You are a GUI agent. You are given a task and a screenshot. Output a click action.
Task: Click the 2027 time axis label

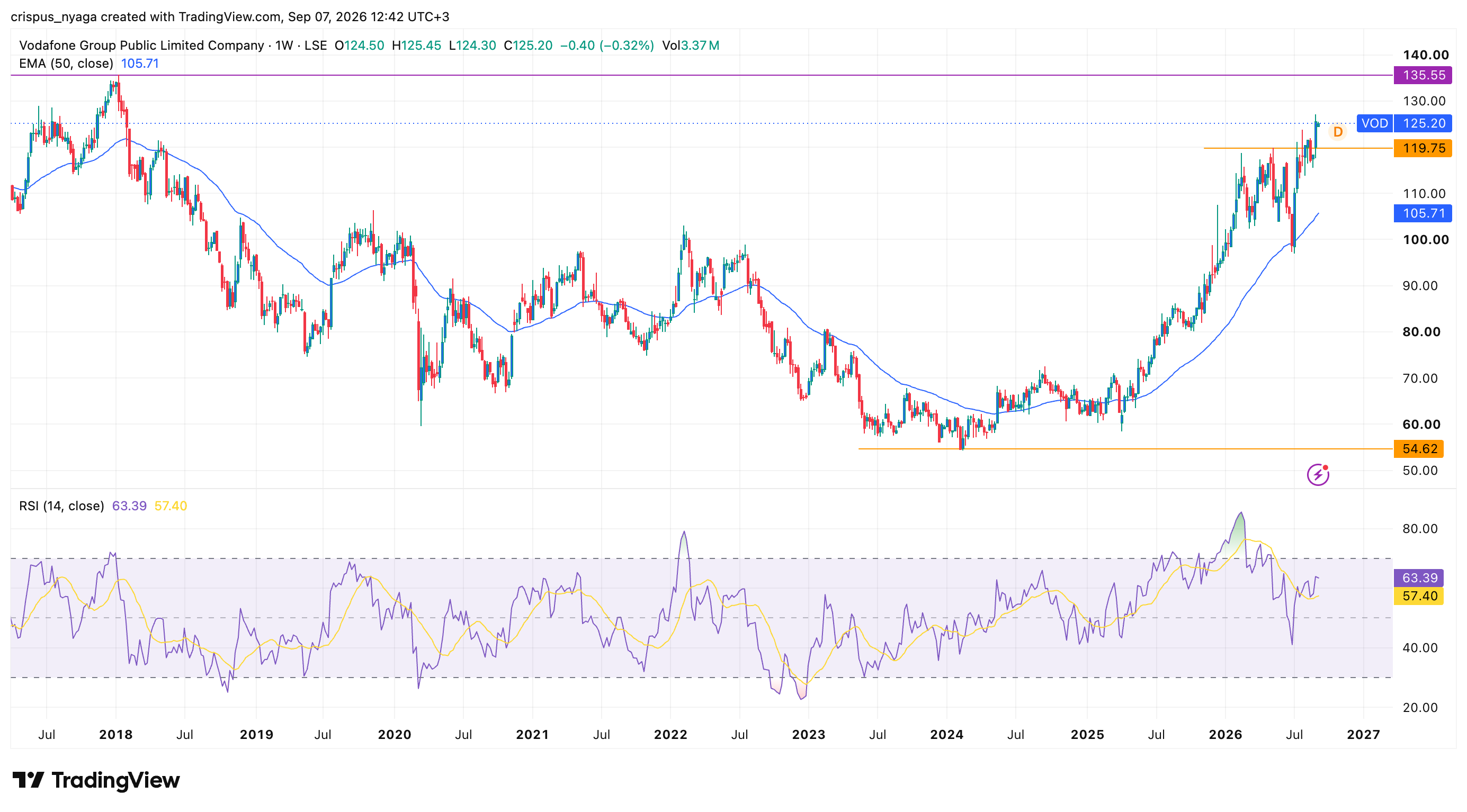pyautogui.click(x=1363, y=735)
